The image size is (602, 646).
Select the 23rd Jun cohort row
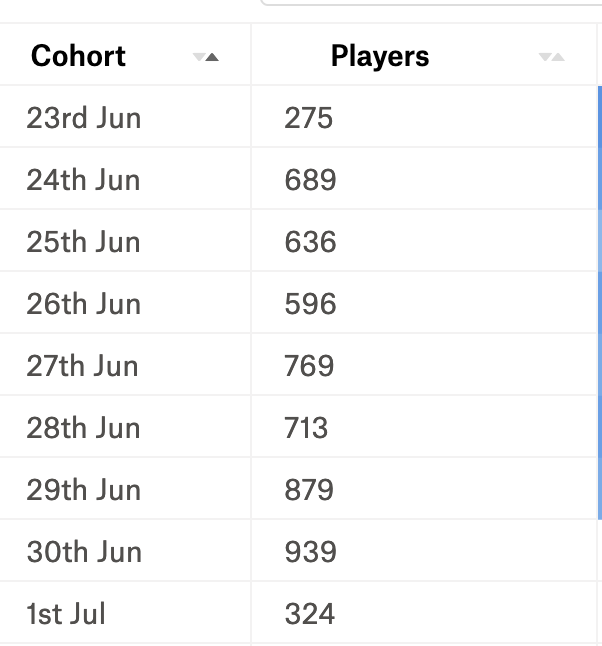tap(298, 117)
